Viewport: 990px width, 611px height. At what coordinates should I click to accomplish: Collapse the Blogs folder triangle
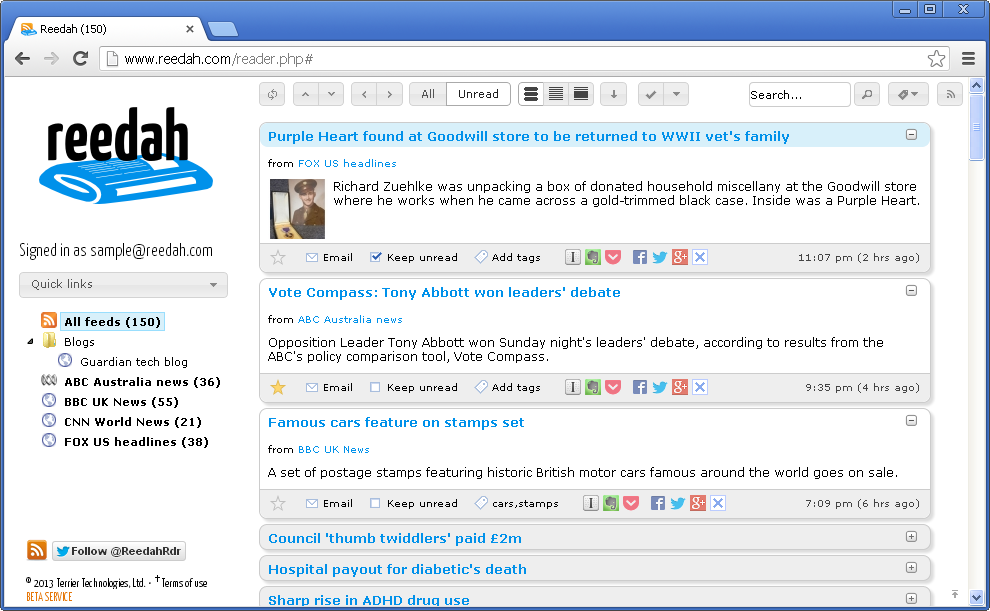30,341
